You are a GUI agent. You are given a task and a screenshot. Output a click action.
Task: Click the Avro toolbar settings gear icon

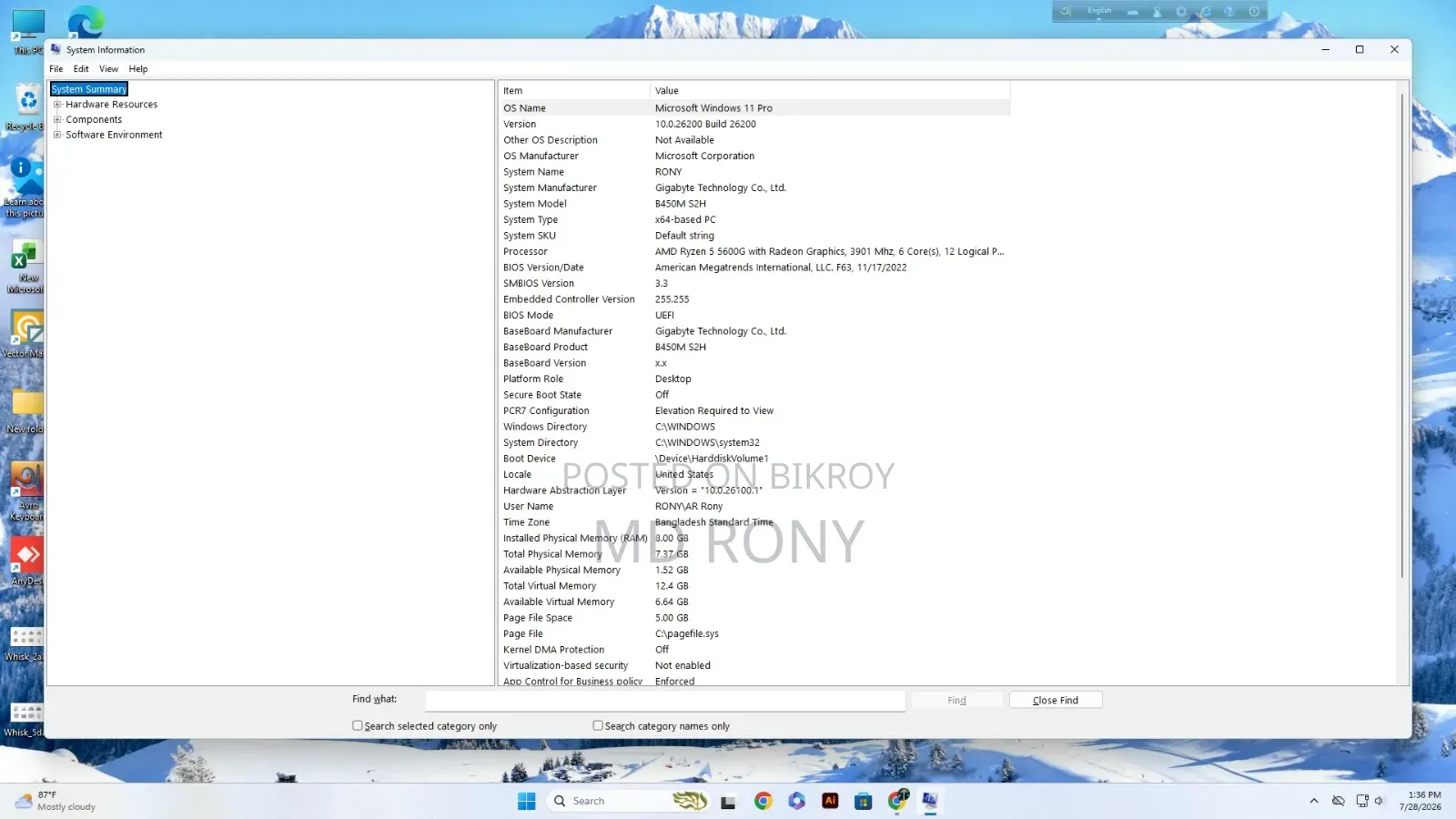point(1181,12)
